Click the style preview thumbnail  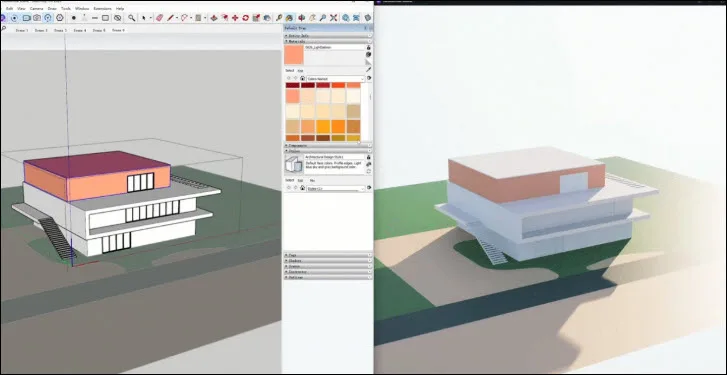(293, 165)
